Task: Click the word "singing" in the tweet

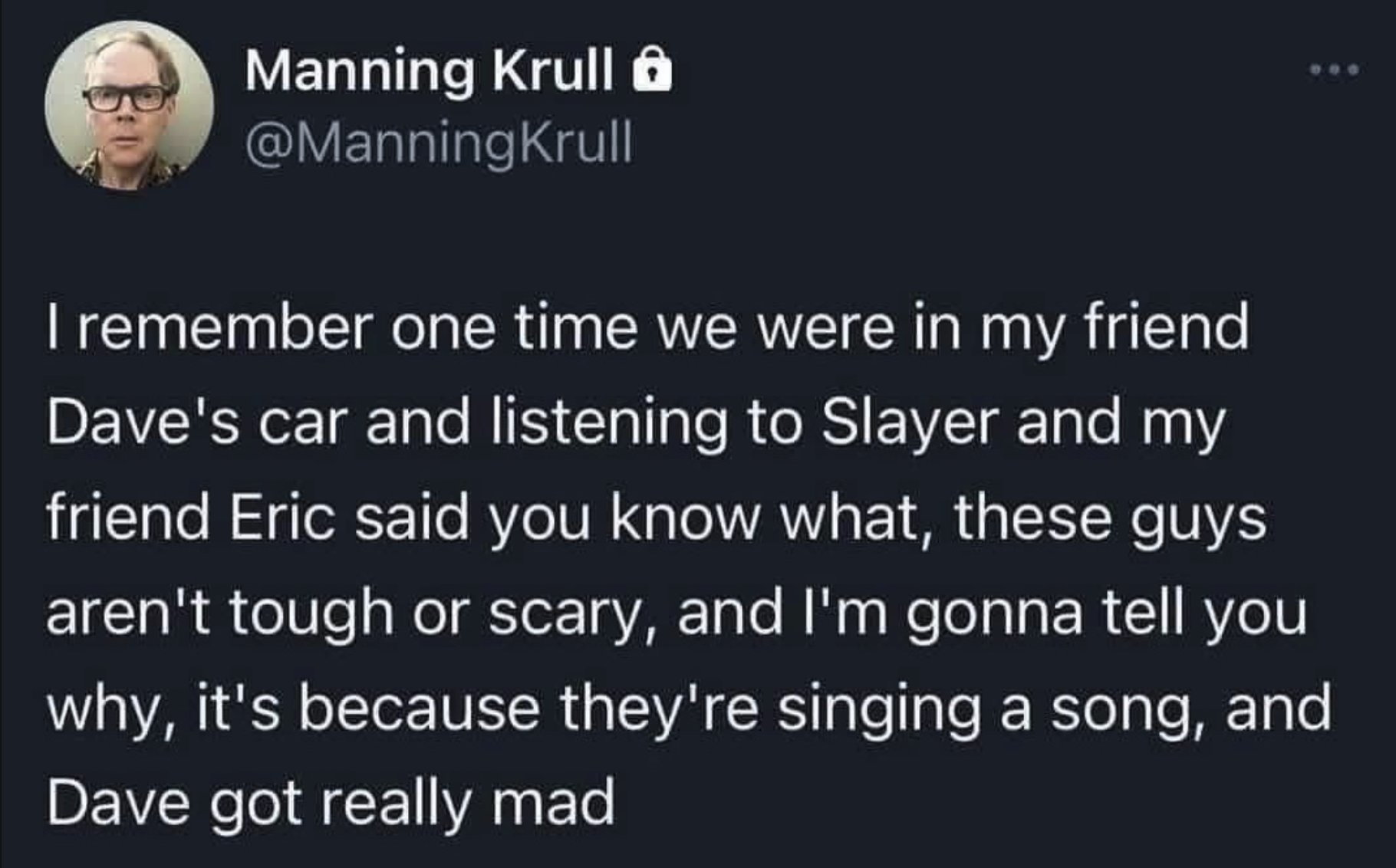Action: point(879,710)
